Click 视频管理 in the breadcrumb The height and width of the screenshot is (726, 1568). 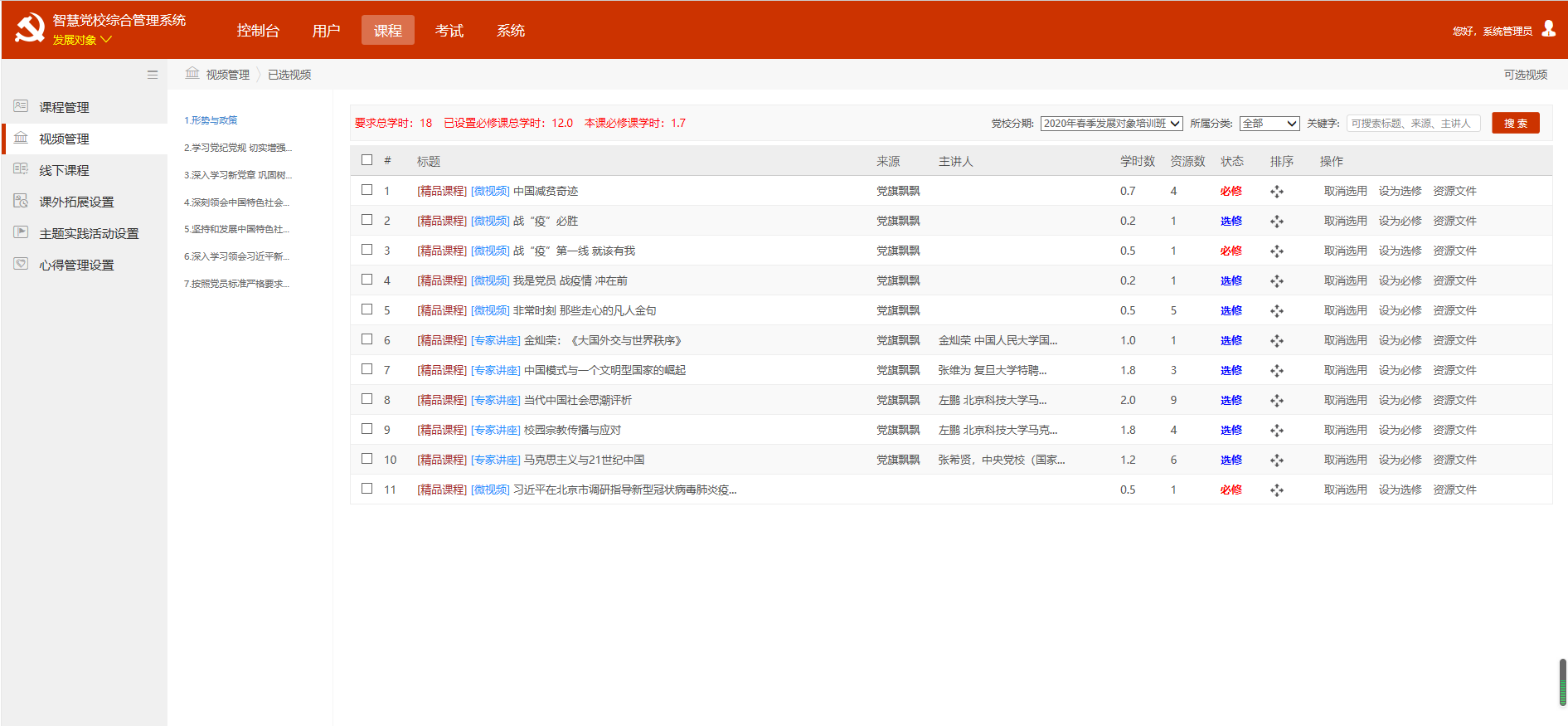[x=227, y=75]
